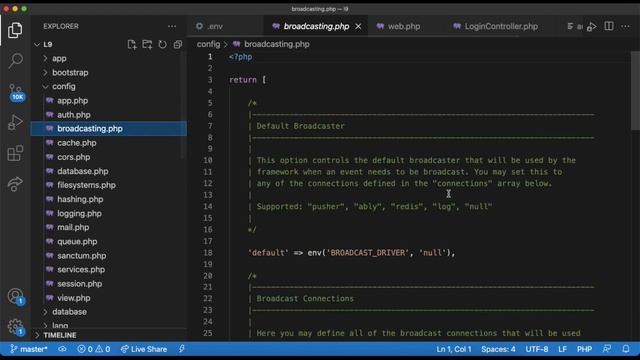Click line 18 'BROADCAST_DRIVER' code text
Screen dimensions: 640x360
[x=367, y=253]
